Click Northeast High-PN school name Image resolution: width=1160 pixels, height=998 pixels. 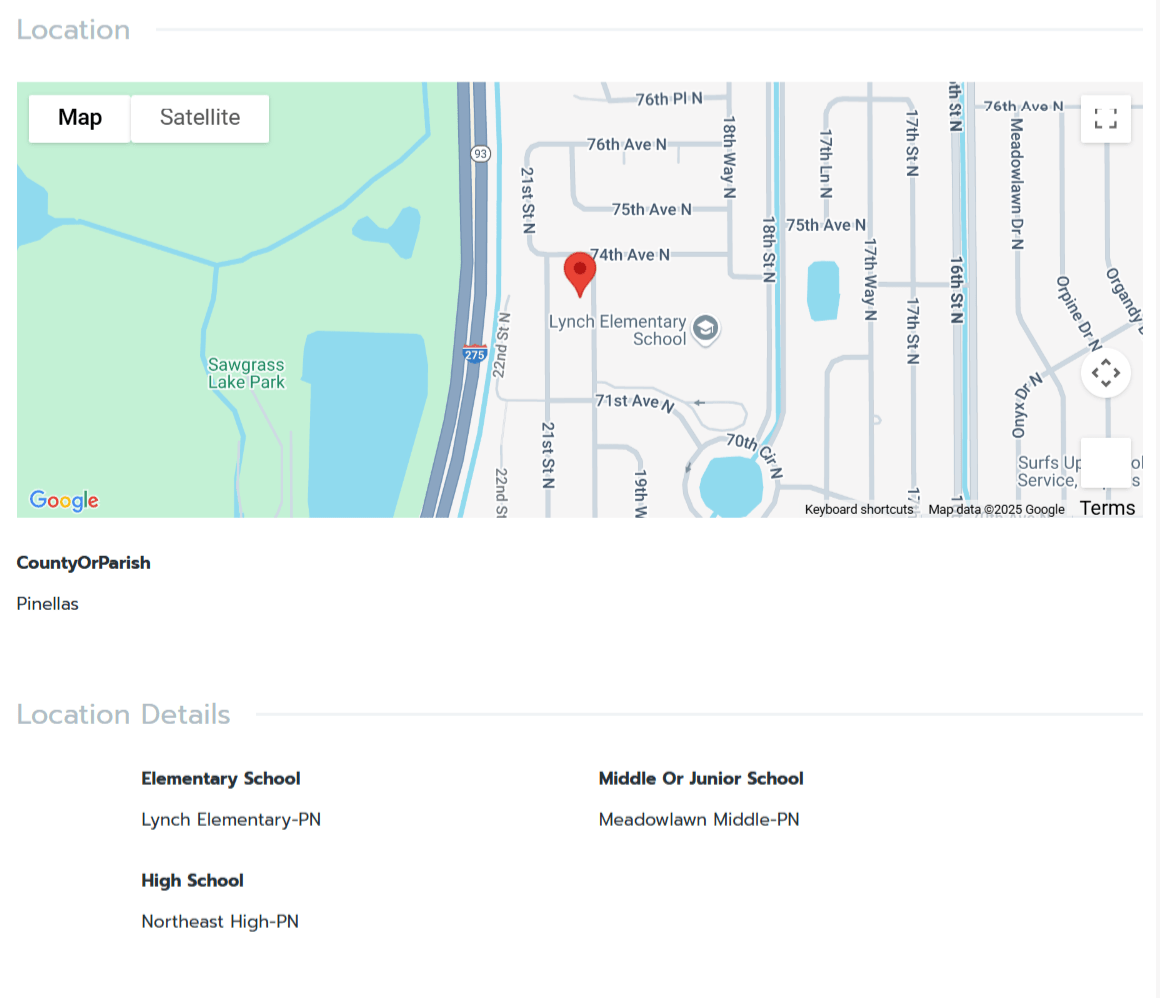pyautogui.click(x=219, y=921)
